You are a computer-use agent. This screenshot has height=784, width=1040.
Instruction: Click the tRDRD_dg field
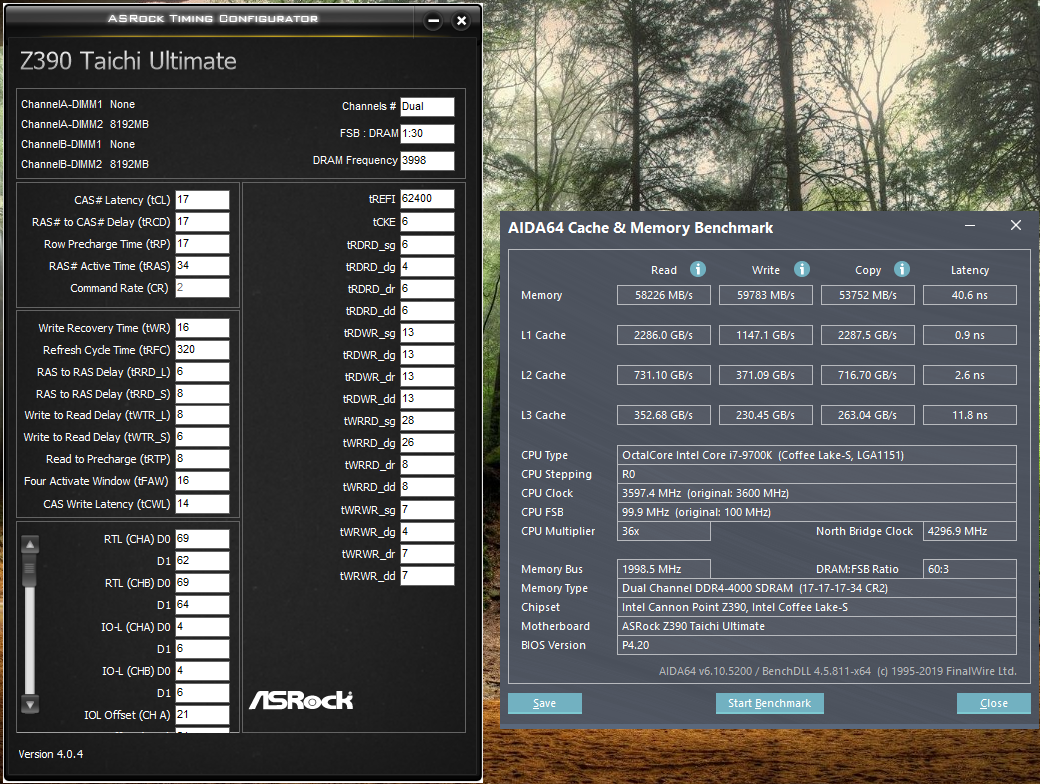point(427,267)
